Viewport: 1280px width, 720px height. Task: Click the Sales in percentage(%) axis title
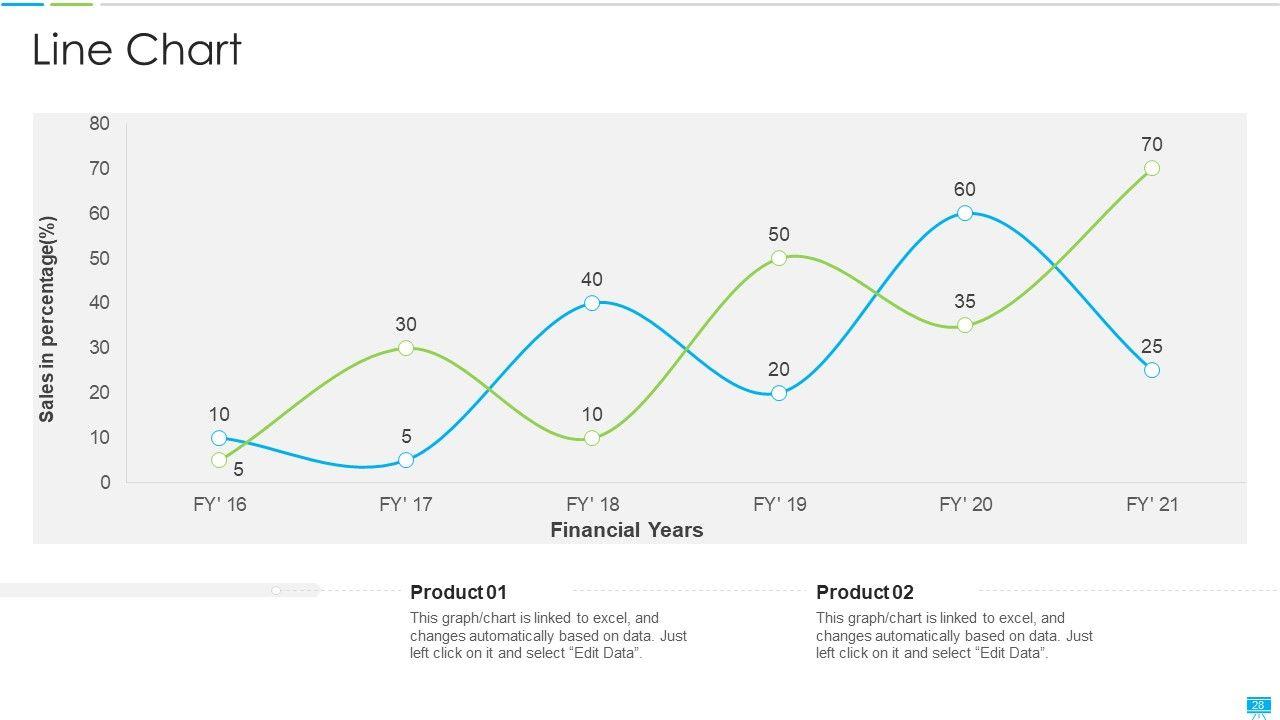click(x=47, y=319)
